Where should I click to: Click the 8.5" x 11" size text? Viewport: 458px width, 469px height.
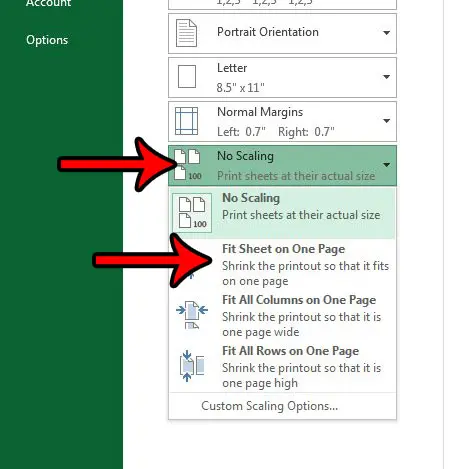(x=240, y=88)
